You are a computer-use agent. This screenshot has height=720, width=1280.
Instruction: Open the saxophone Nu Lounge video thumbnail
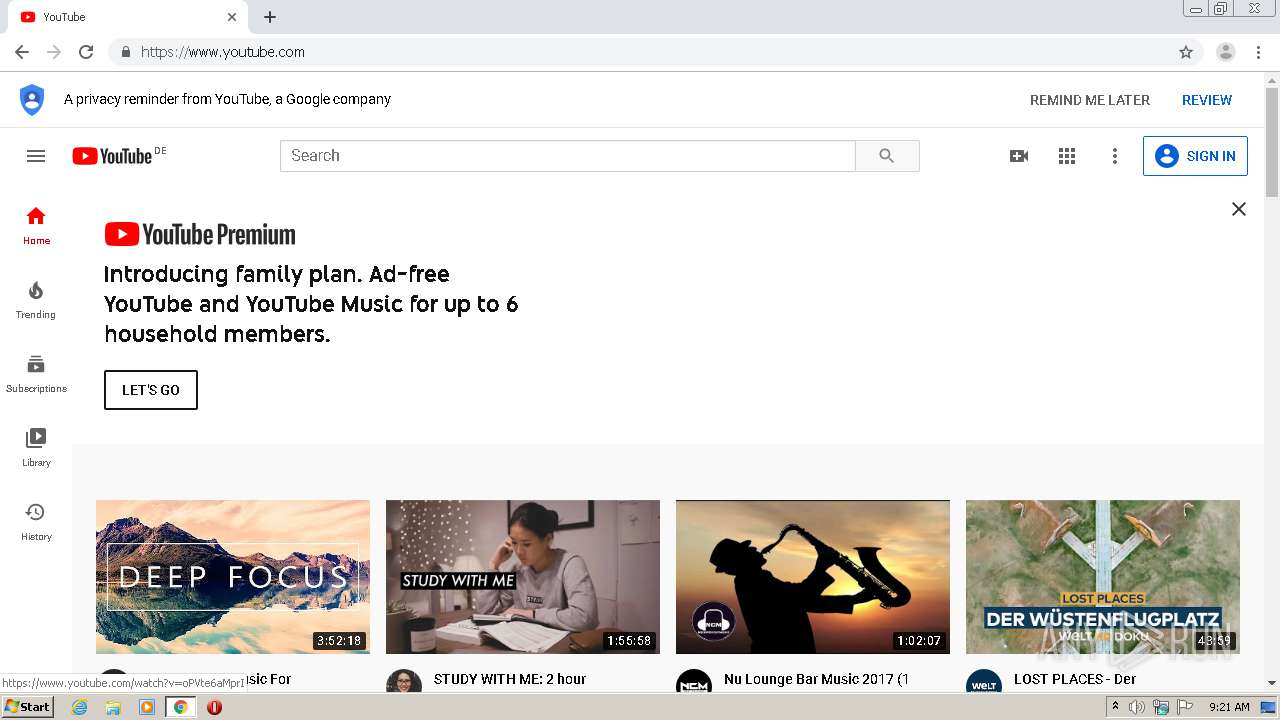point(813,577)
